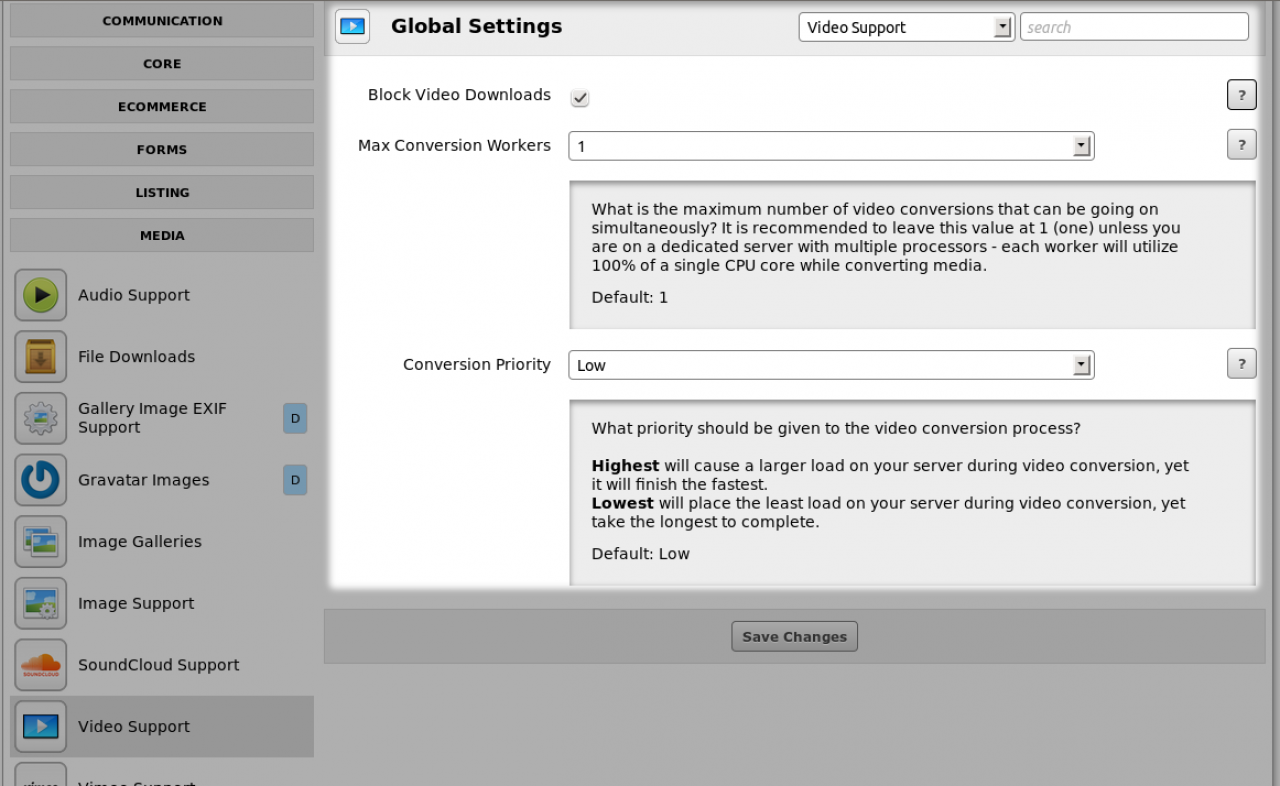Click the File Downloads icon
Image resolution: width=1280 pixels, height=786 pixels.
tap(41, 357)
